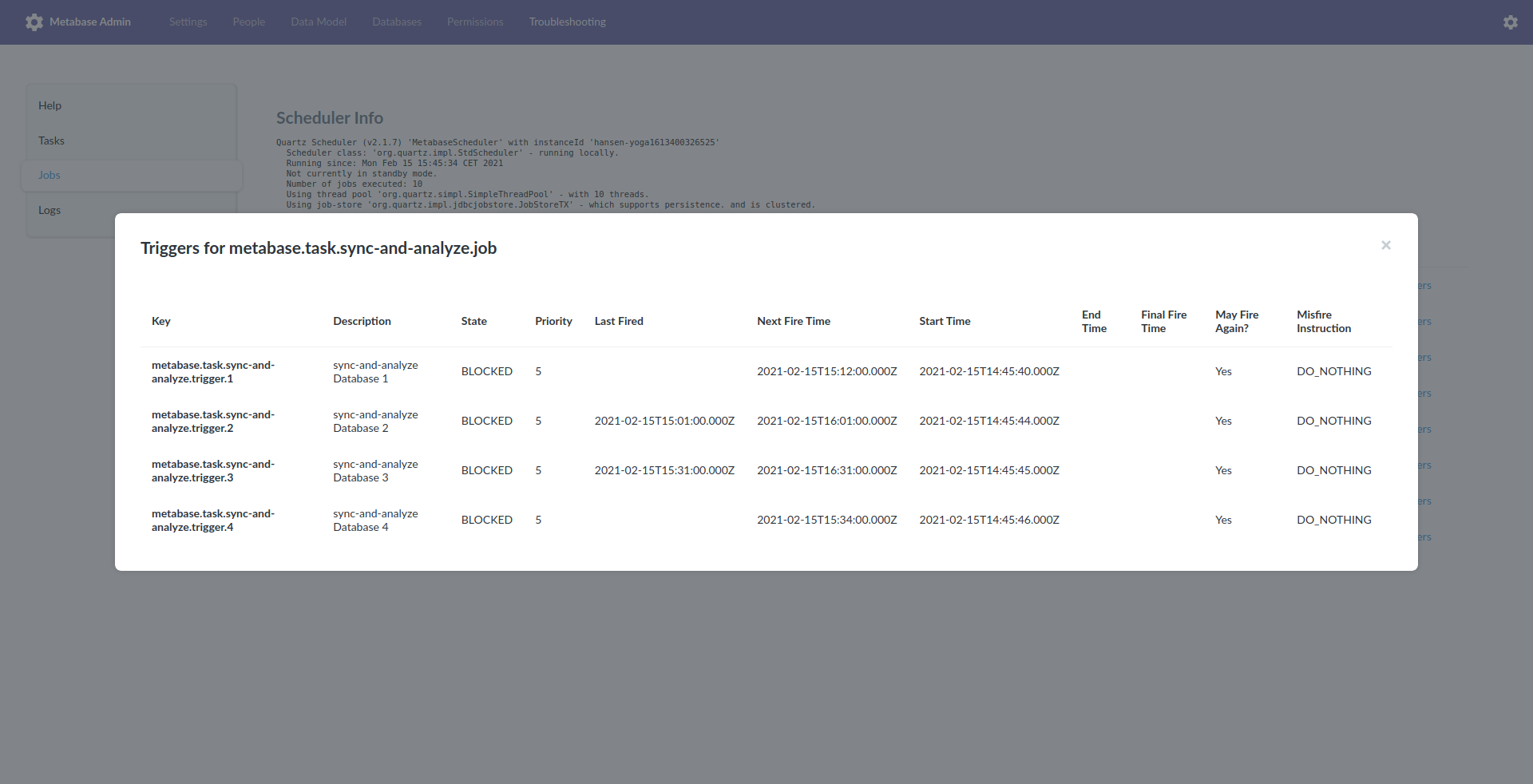This screenshot has width=1533, height=784.
Task: Open the settings gear in top-right corner
Action: click(1511, 22)
